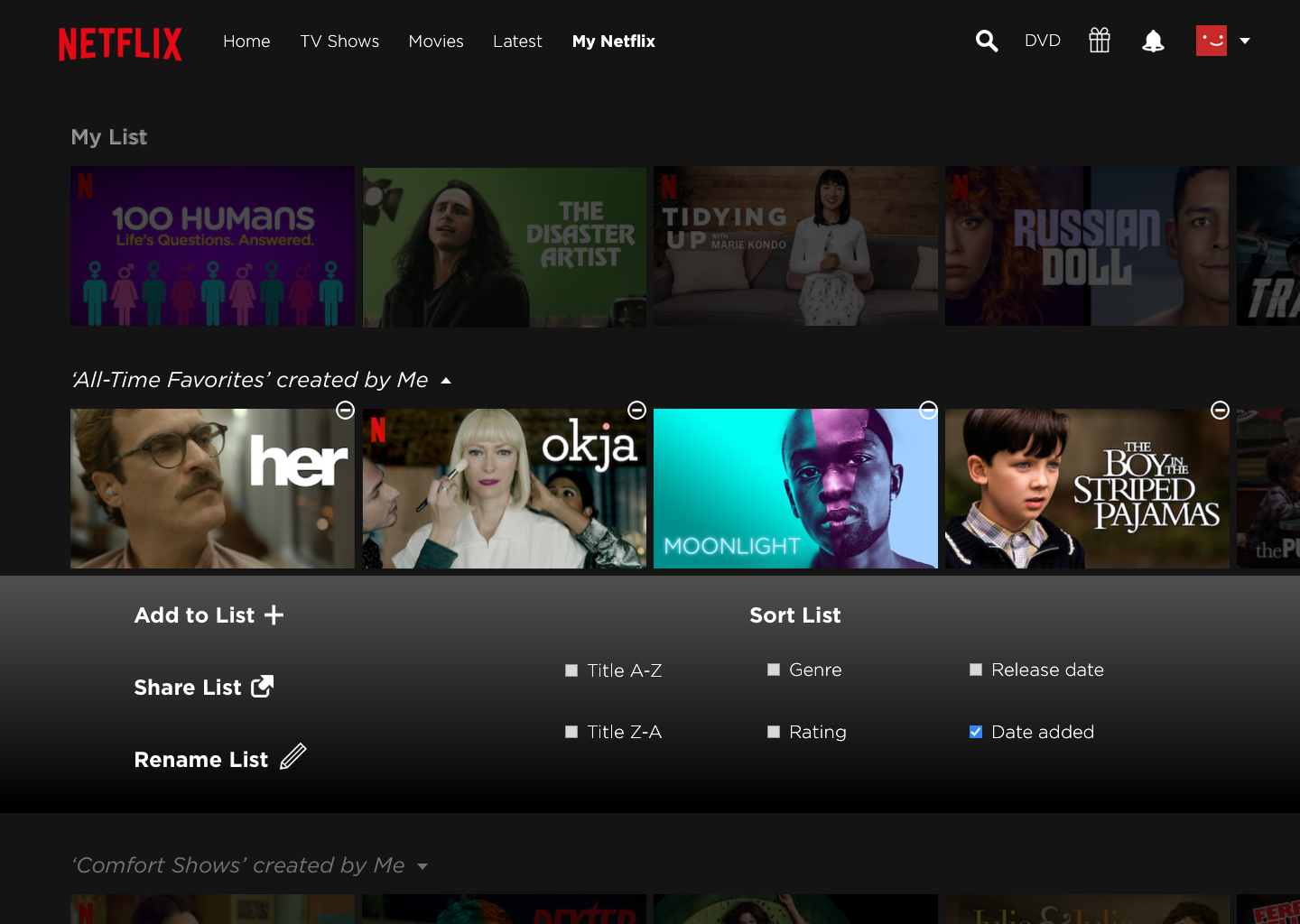This screenshot has width=1300, height=924.
Task: Open the 'her' movie thumbnail
Action: pyautogui.click(x=213, y=488)
